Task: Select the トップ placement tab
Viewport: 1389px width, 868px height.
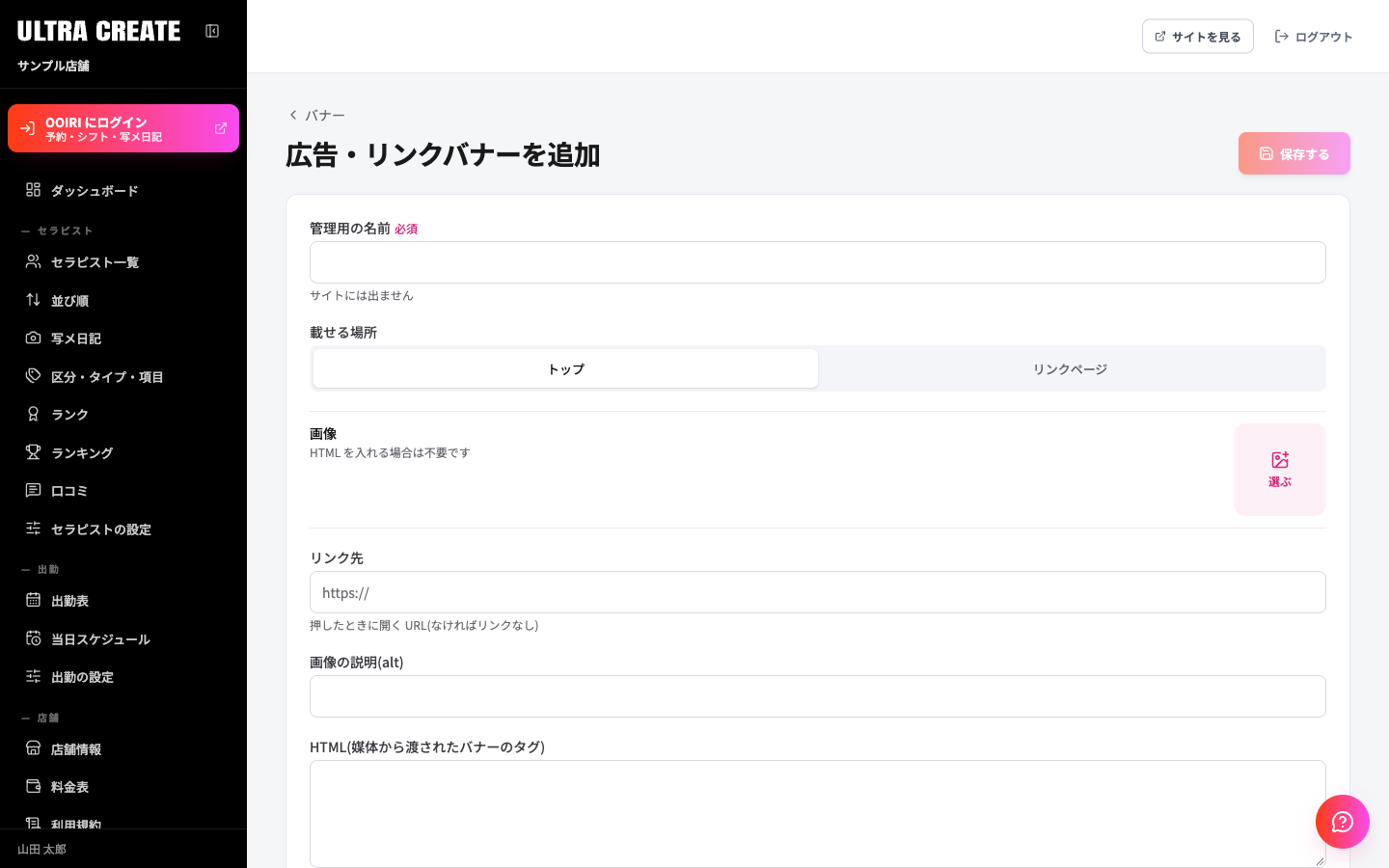Action: coord(565,368)
